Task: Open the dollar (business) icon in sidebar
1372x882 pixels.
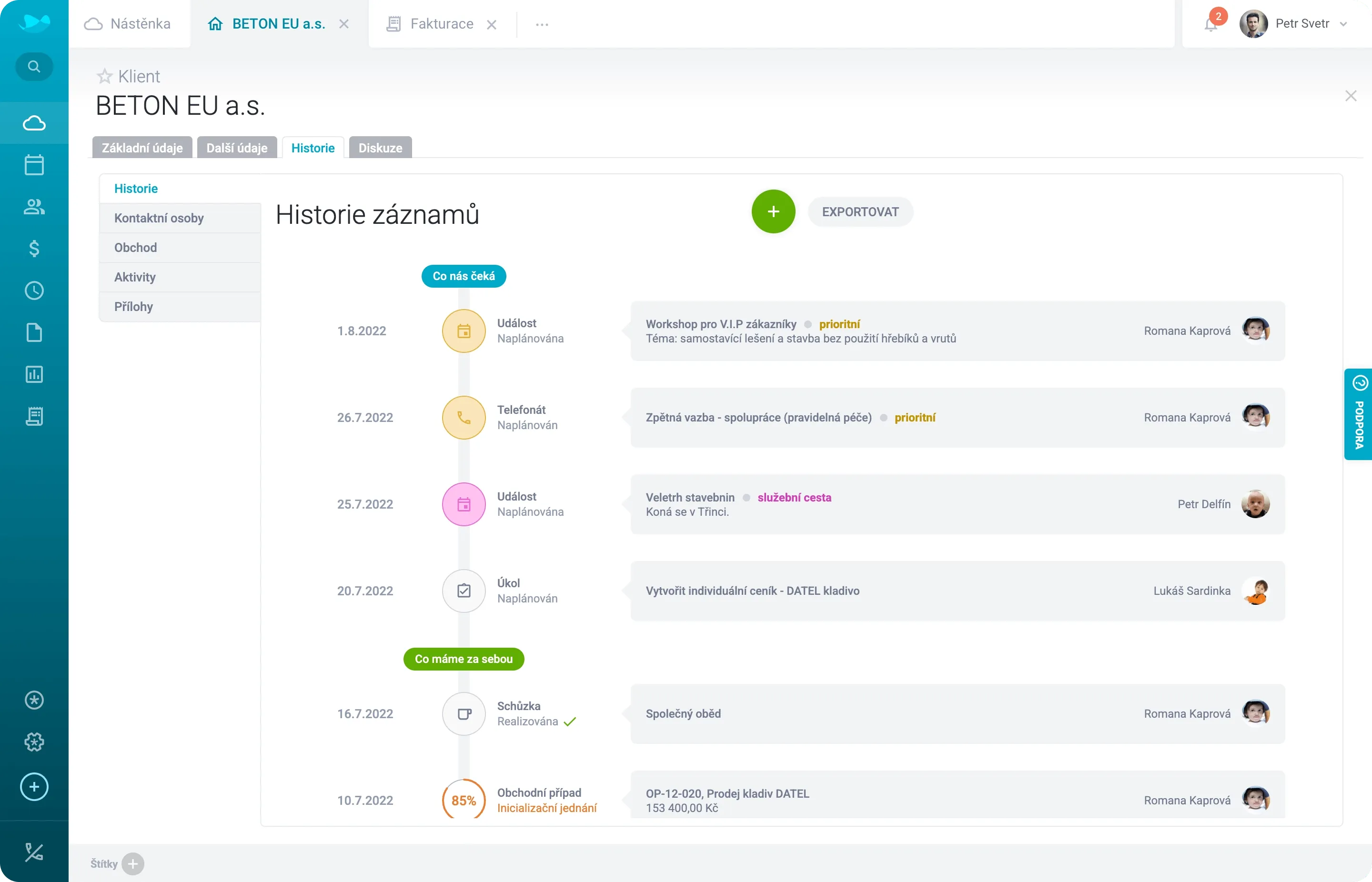Action: (34, 249)
